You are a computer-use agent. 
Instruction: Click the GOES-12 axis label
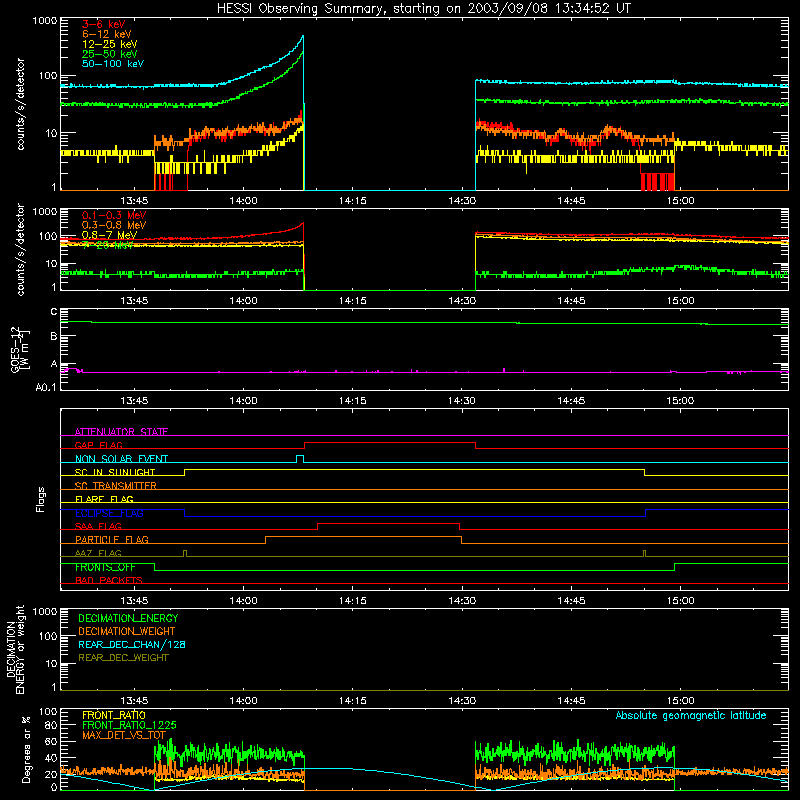pos(19,349)
